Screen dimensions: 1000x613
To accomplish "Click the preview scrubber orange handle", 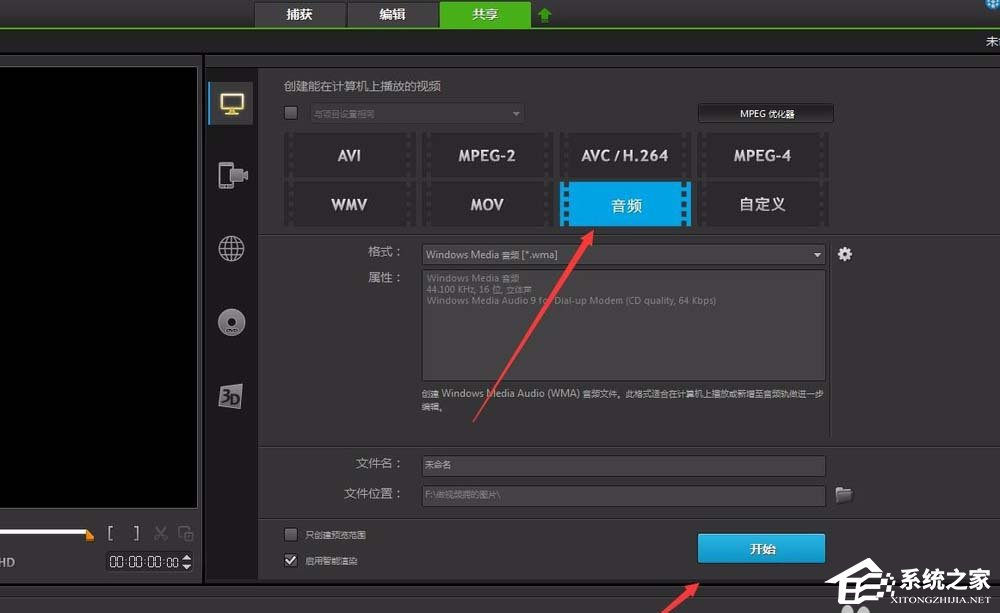I will pos(89,535).
